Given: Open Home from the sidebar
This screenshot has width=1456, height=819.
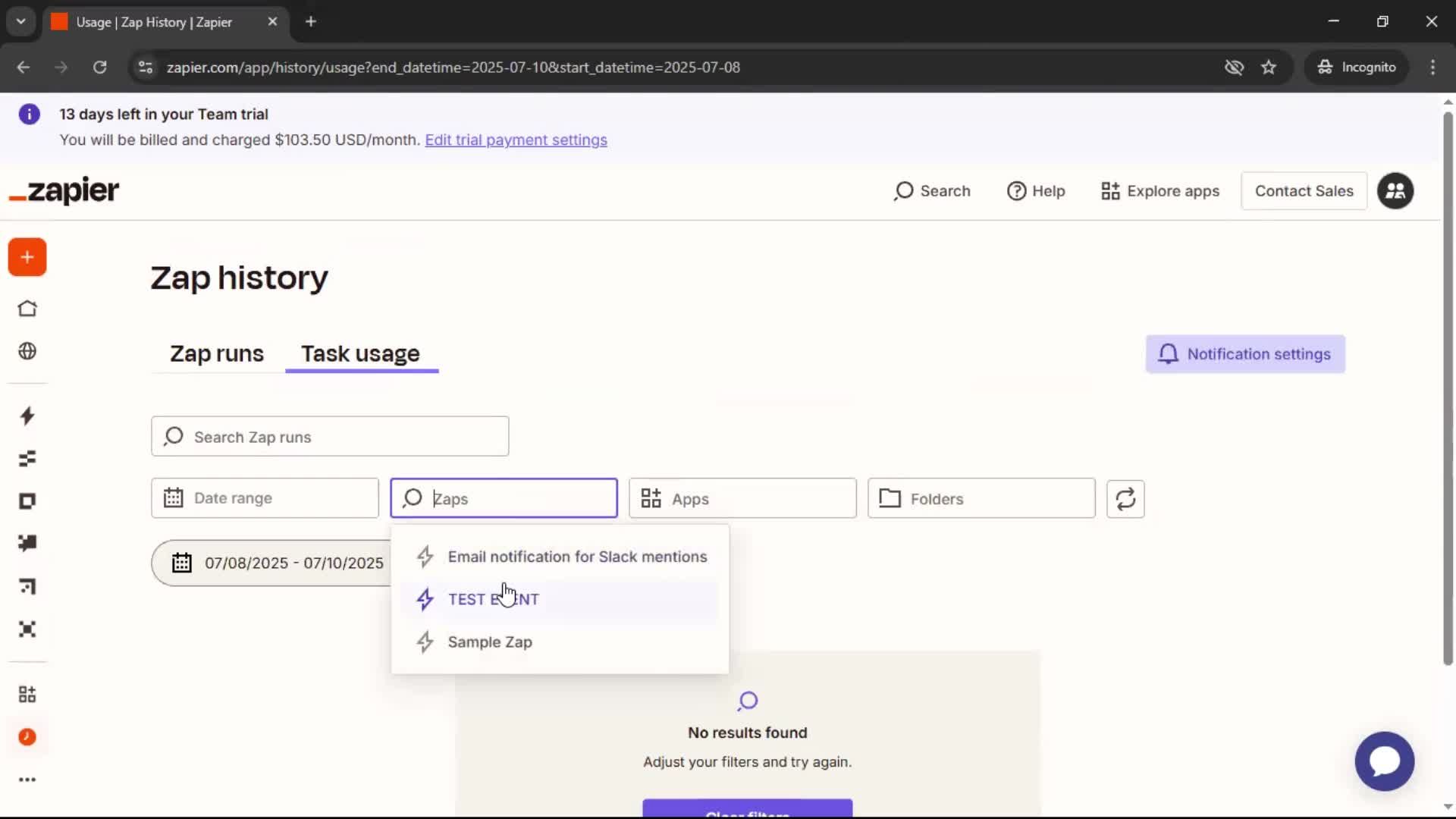Looking at the screenshot, I should point(27,309).
